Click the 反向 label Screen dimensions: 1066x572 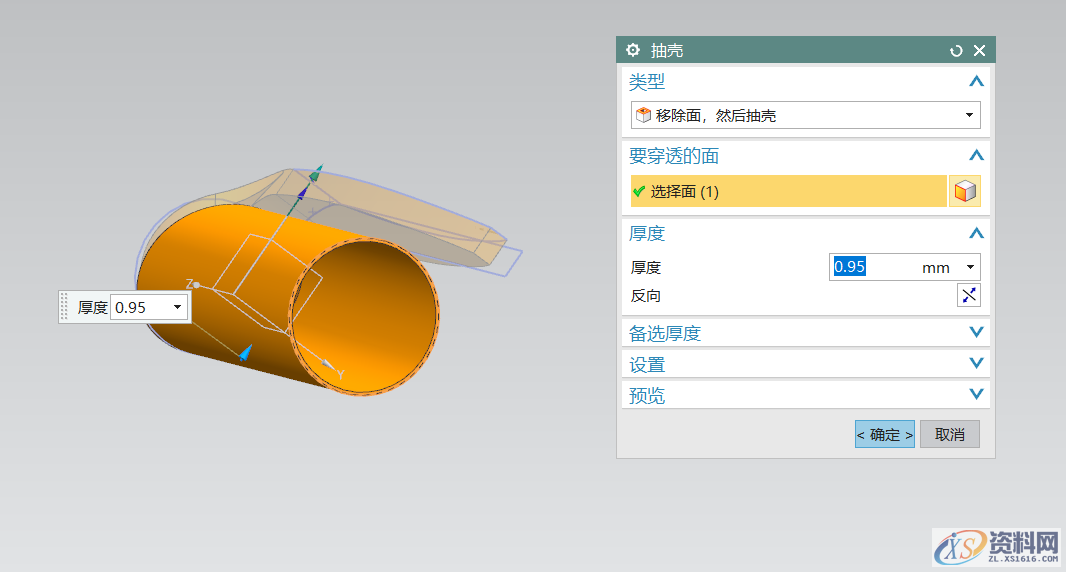tap(646, 296)
